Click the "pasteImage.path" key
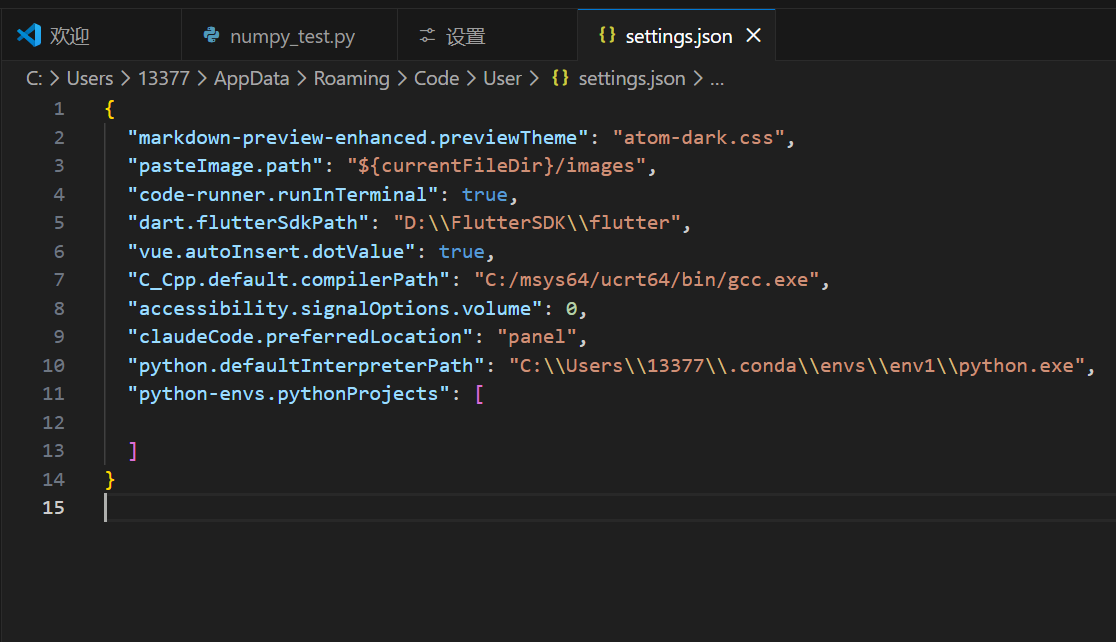Image resolution: width=1116 pixels, height=642 pixels. 225,166
